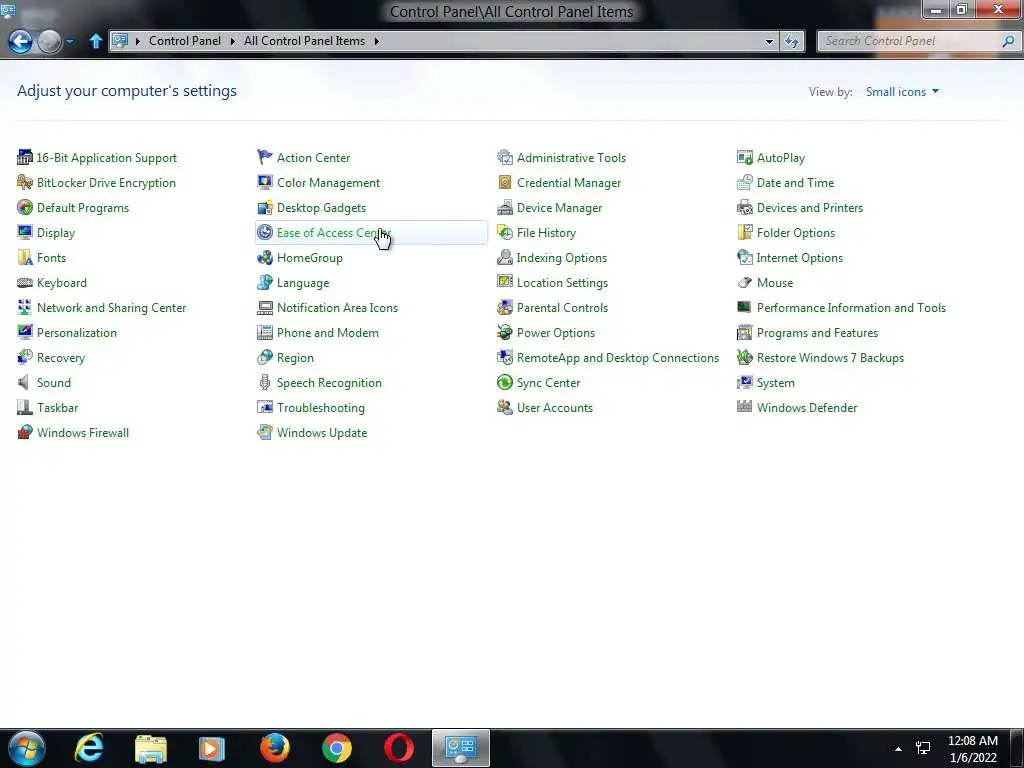Click the BitLocker Drive Encryption icon
Image resolution: width=1024 pixels, height=768 pixels.
25,183
